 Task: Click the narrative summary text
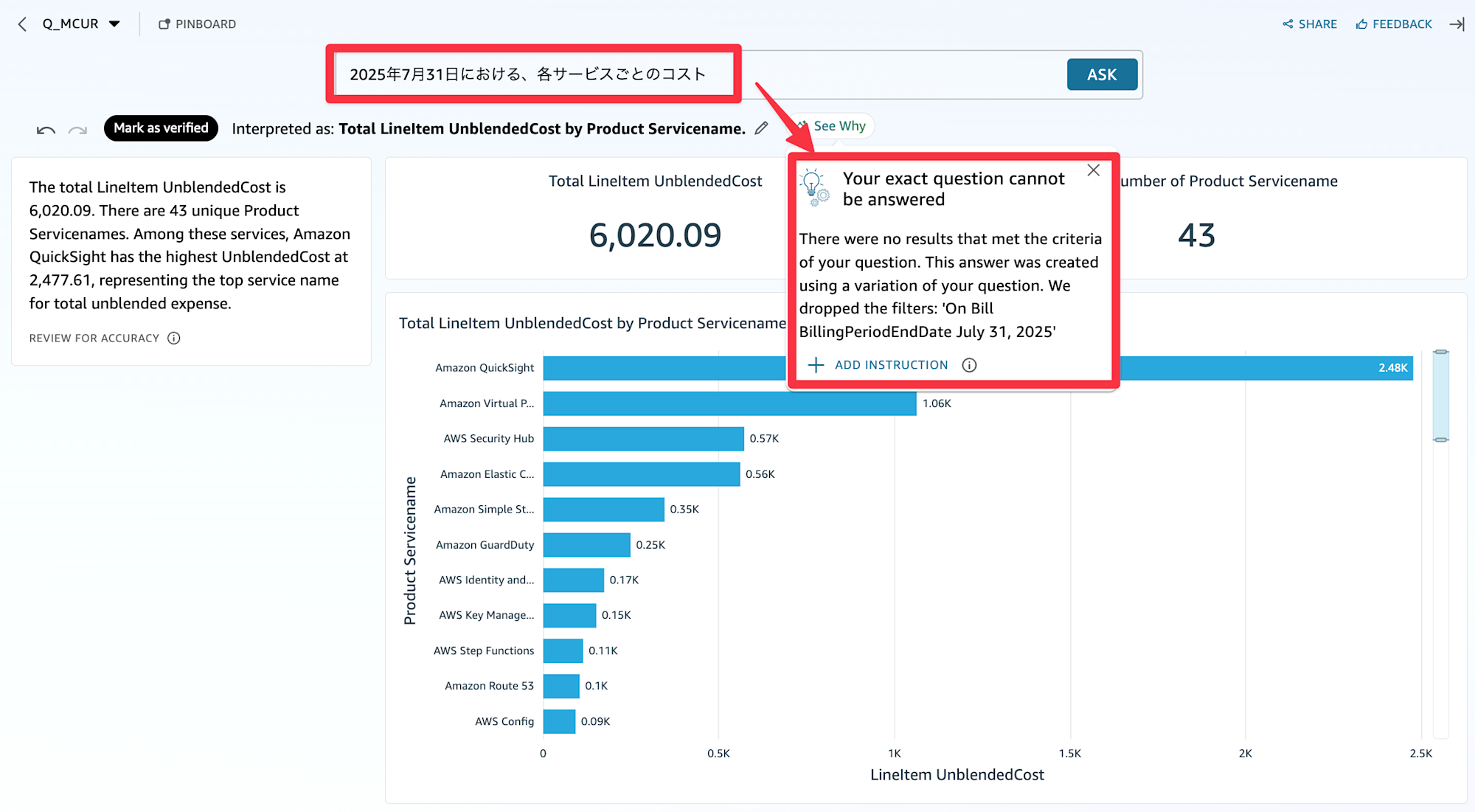coord(190,246)
